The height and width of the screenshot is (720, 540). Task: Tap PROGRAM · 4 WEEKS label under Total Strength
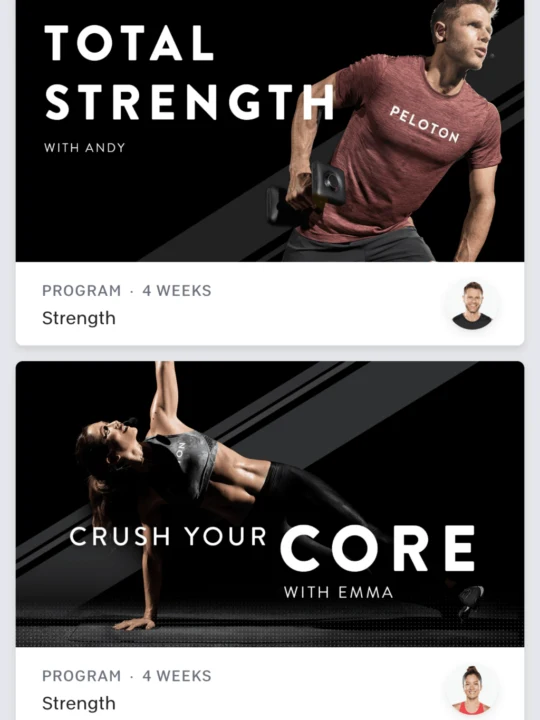[127, 291]
